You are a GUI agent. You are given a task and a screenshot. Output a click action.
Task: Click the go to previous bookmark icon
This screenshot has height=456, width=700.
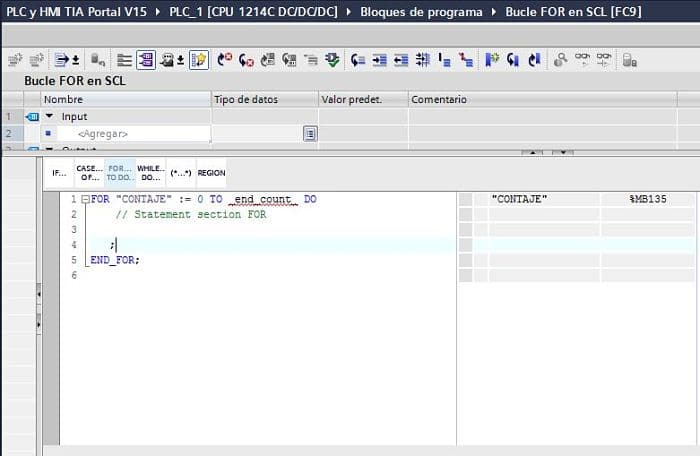[535, 60]
